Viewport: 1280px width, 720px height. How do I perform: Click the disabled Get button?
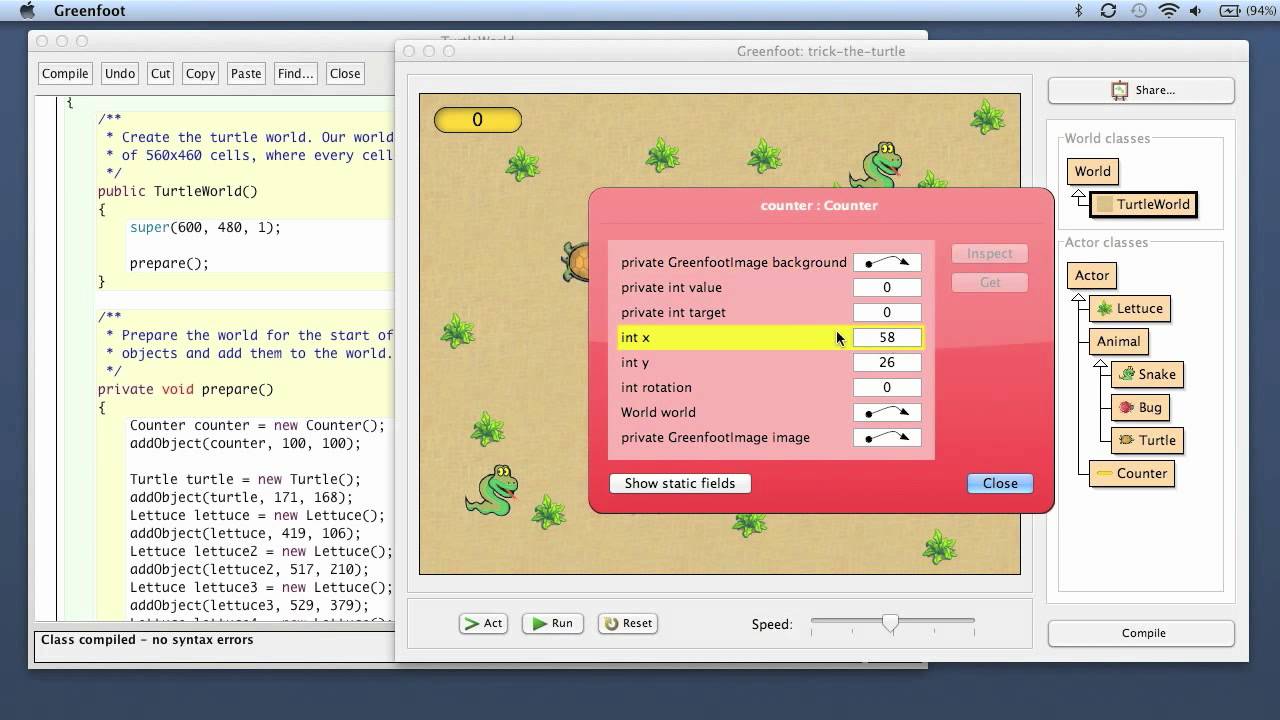990,283
